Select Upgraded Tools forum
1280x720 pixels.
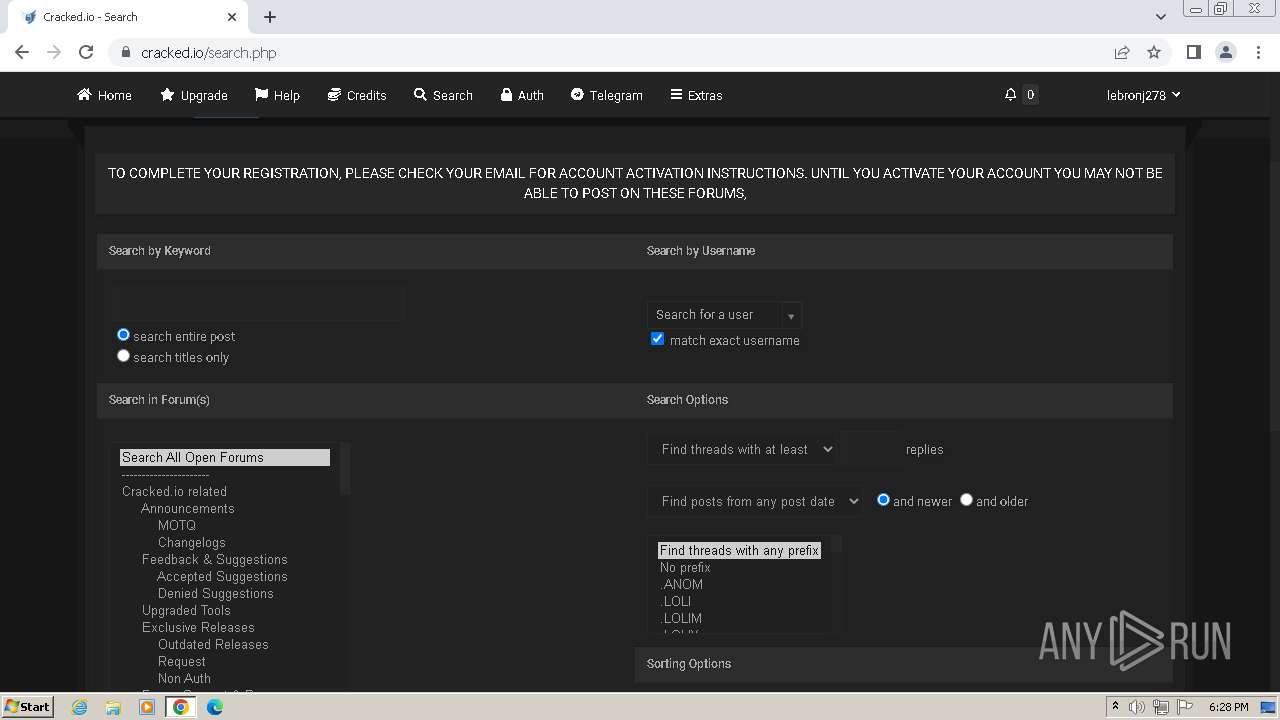[x=186, y=610]
